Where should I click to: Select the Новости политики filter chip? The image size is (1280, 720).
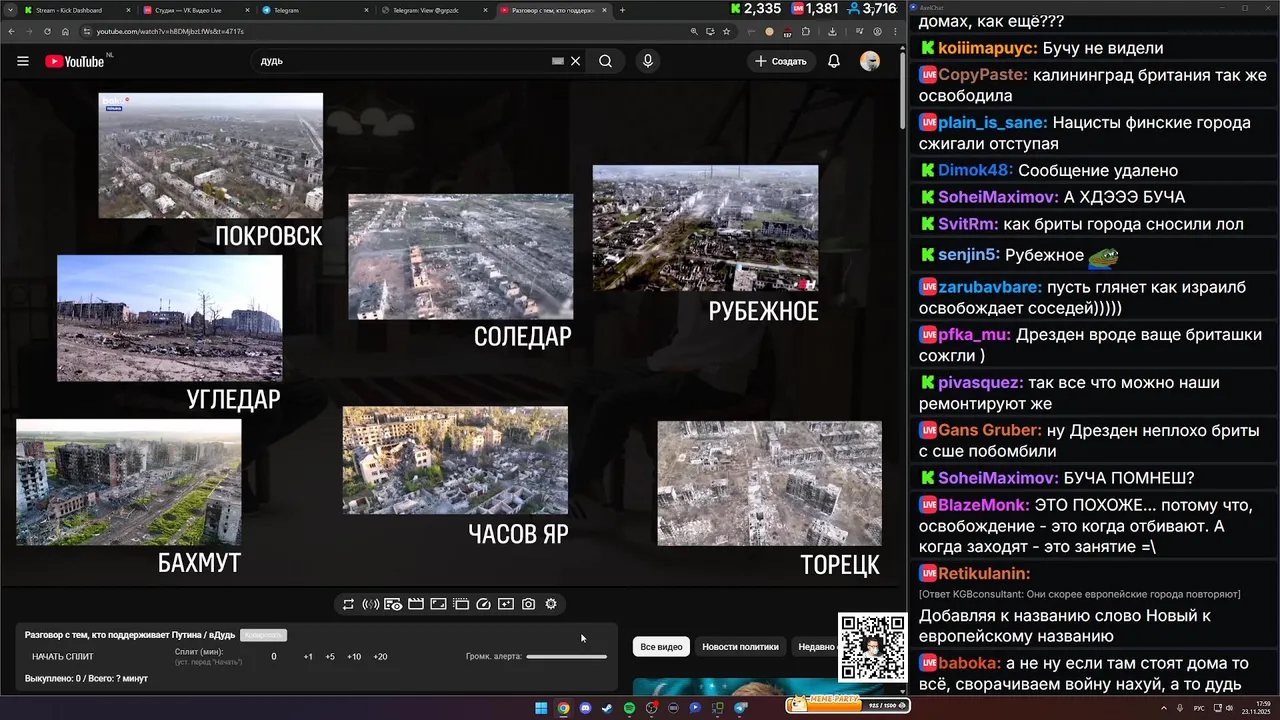(x=740, y=647)
